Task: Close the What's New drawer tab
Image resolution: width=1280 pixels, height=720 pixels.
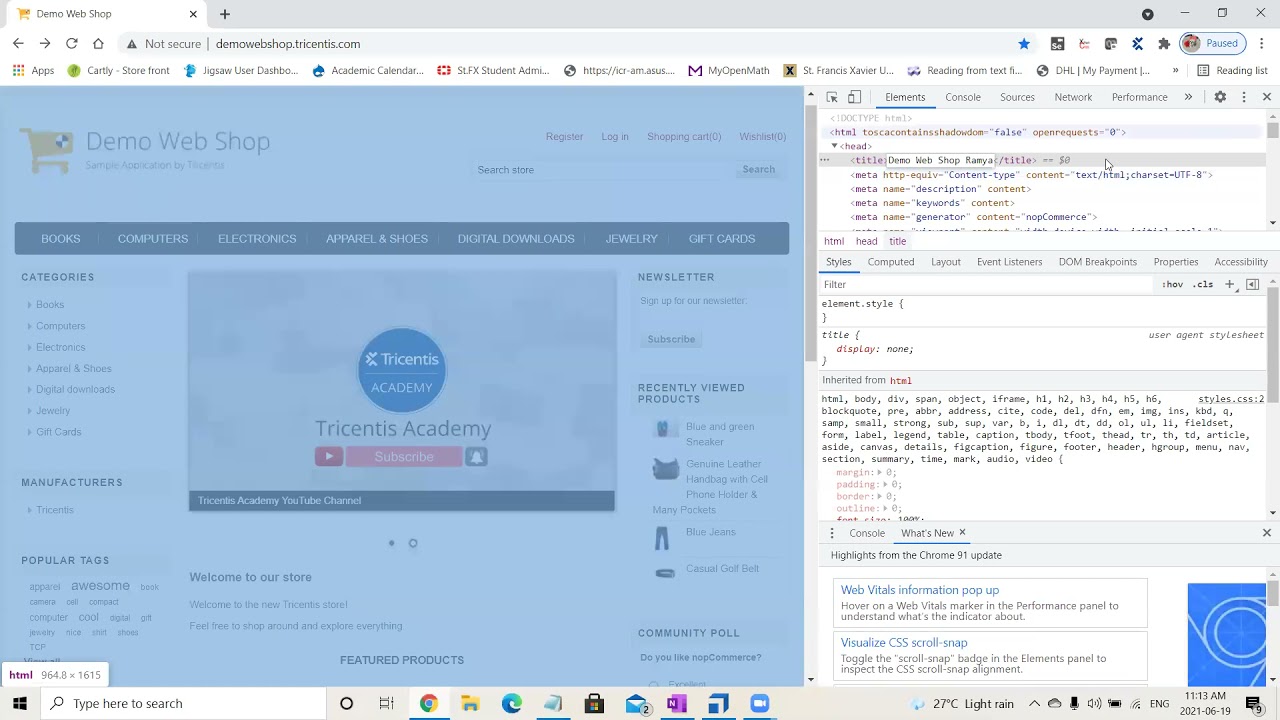Action: [x=962, y=533]
